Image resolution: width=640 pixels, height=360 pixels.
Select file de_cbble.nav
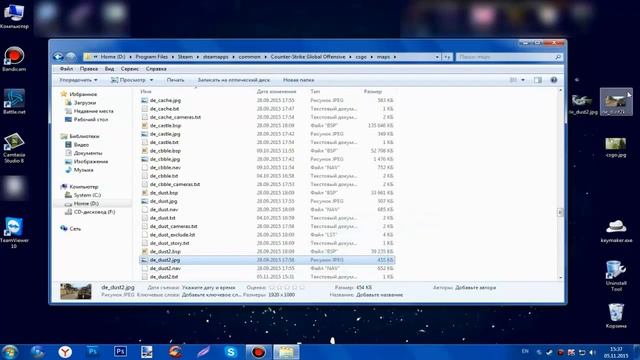(x=165, y=167)
